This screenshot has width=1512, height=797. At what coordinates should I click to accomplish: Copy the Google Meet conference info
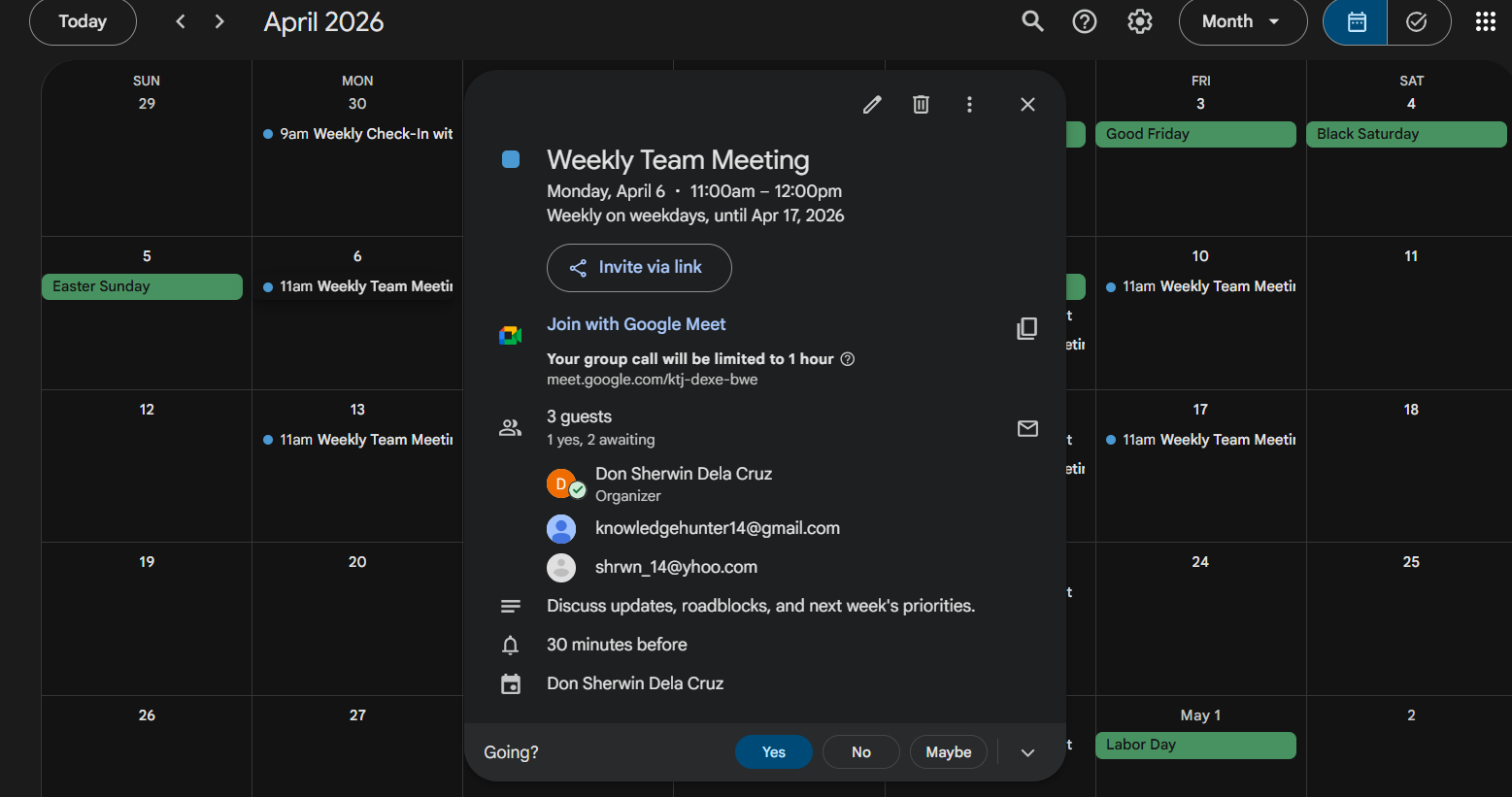tap(1026, 329)
